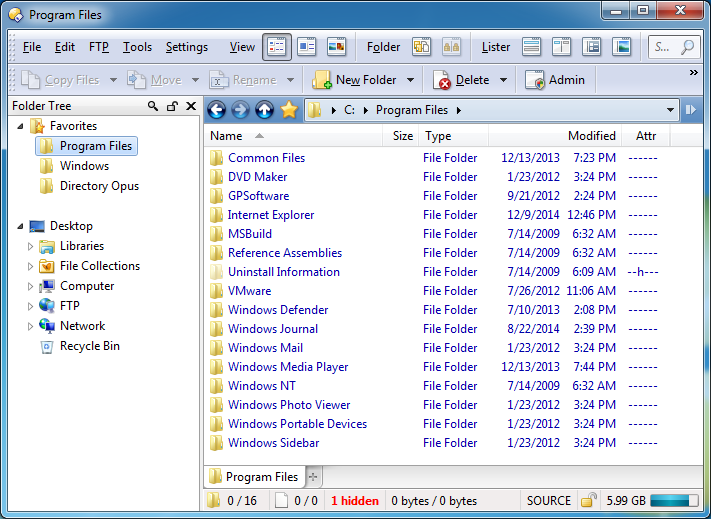711x519 pixels.
Task: Open the Move dropdown arrow
Action: (x=195, y=80)
